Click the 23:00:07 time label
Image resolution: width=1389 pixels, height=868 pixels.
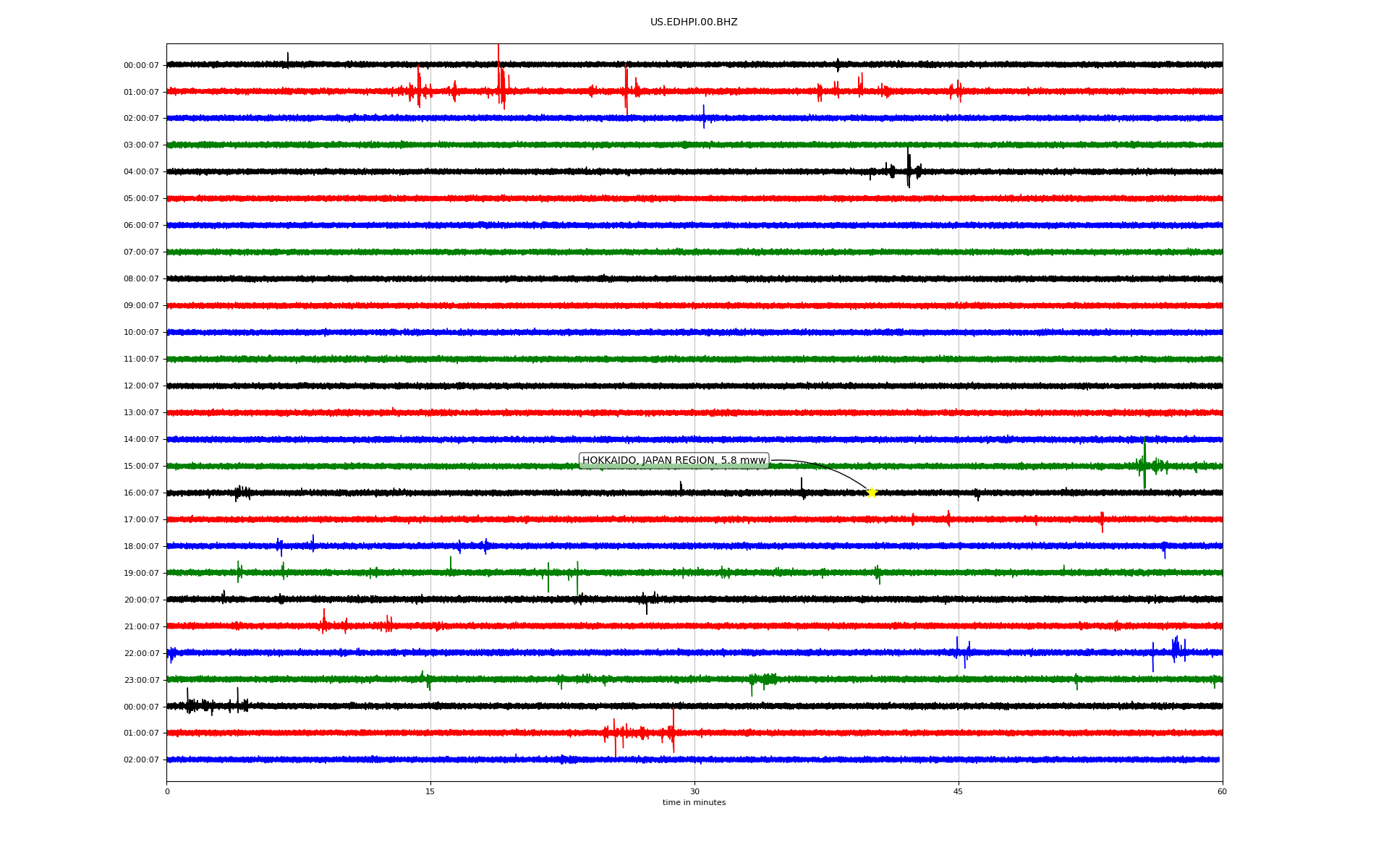click(141, 680)
